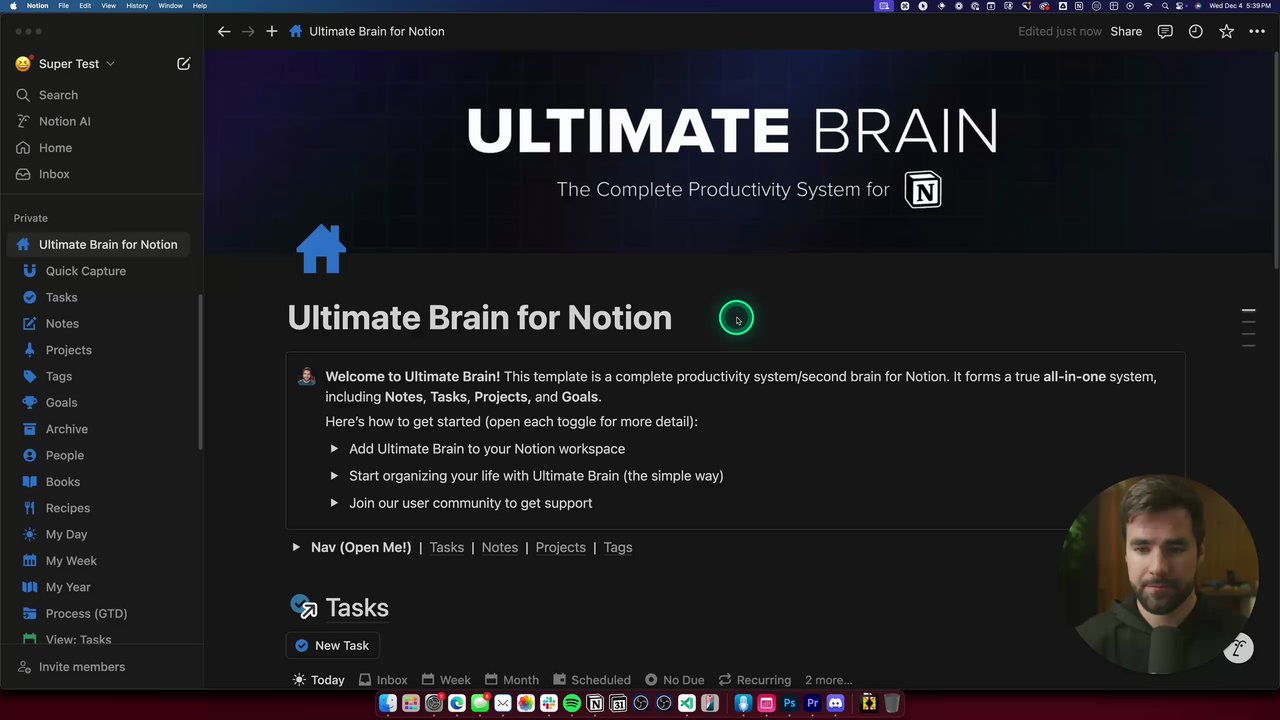The width and height of the screenshot is (1280, 720).
Task: Open the Archive page in sidebar
Action: point(66,429)
